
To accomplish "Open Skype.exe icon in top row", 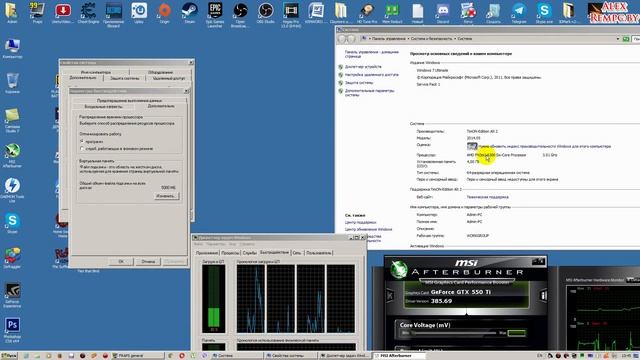I will click(544, 12).
